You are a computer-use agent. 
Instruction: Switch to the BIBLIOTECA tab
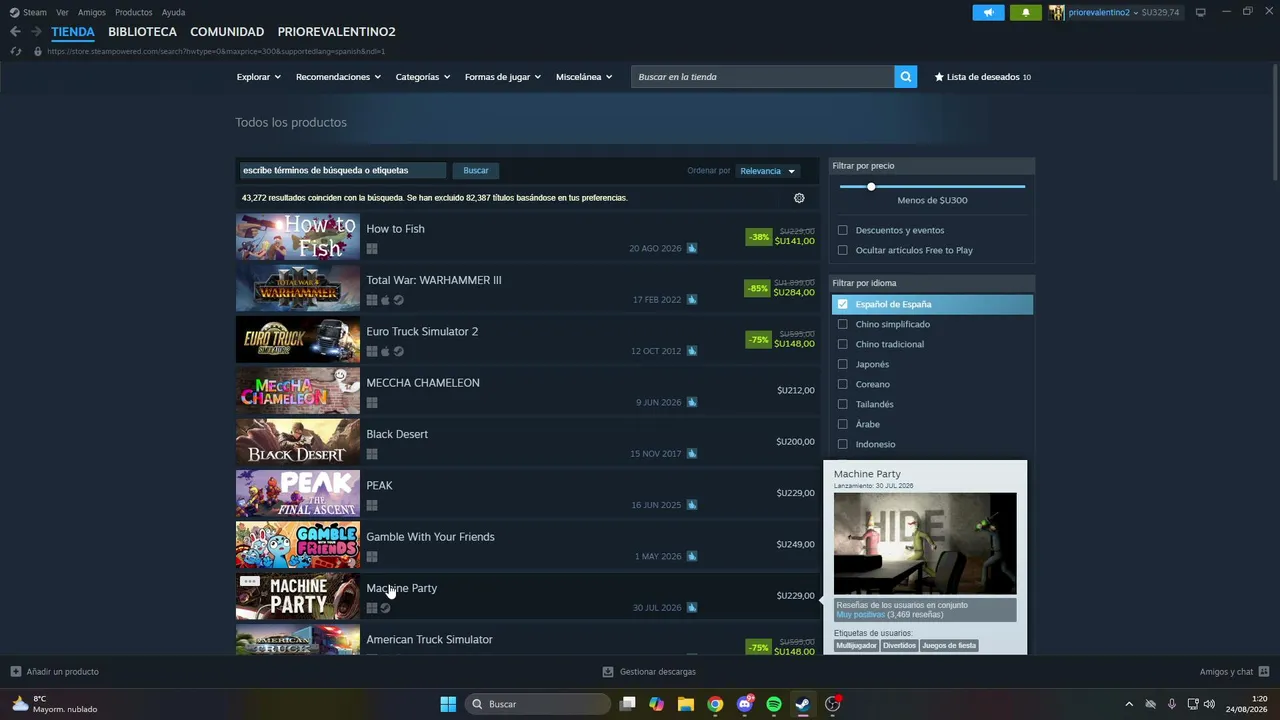(142, 32)
